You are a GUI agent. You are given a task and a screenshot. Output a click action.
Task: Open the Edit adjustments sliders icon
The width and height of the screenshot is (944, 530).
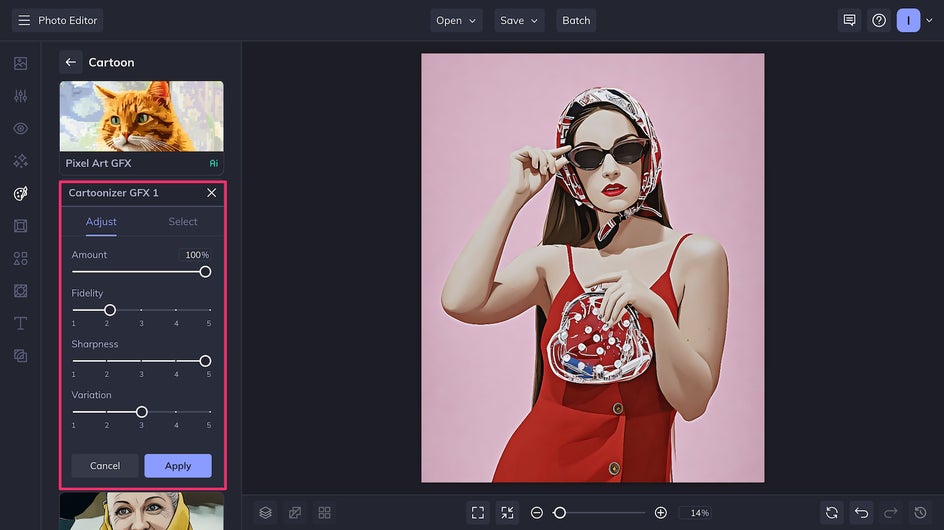click(x=20, y=96)
